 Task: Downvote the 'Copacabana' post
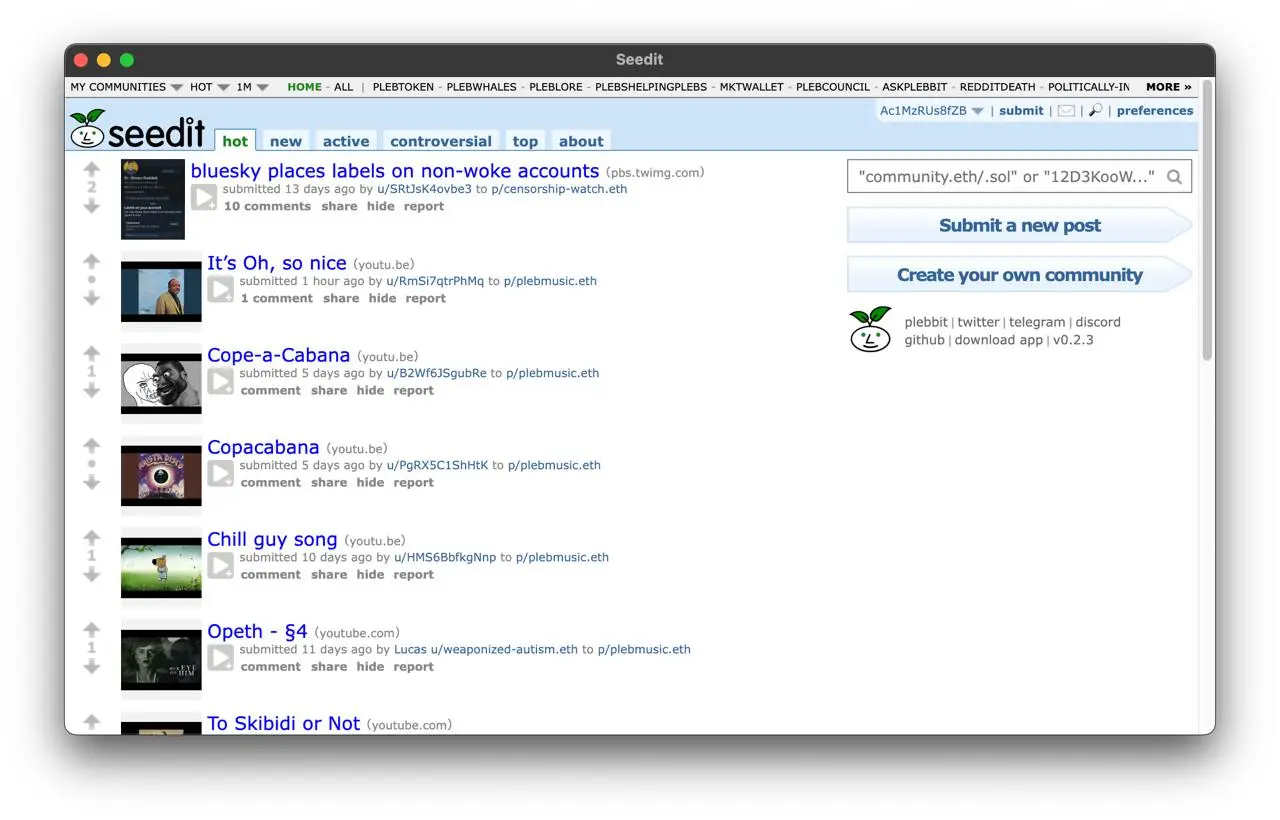(x=92, y=482)
